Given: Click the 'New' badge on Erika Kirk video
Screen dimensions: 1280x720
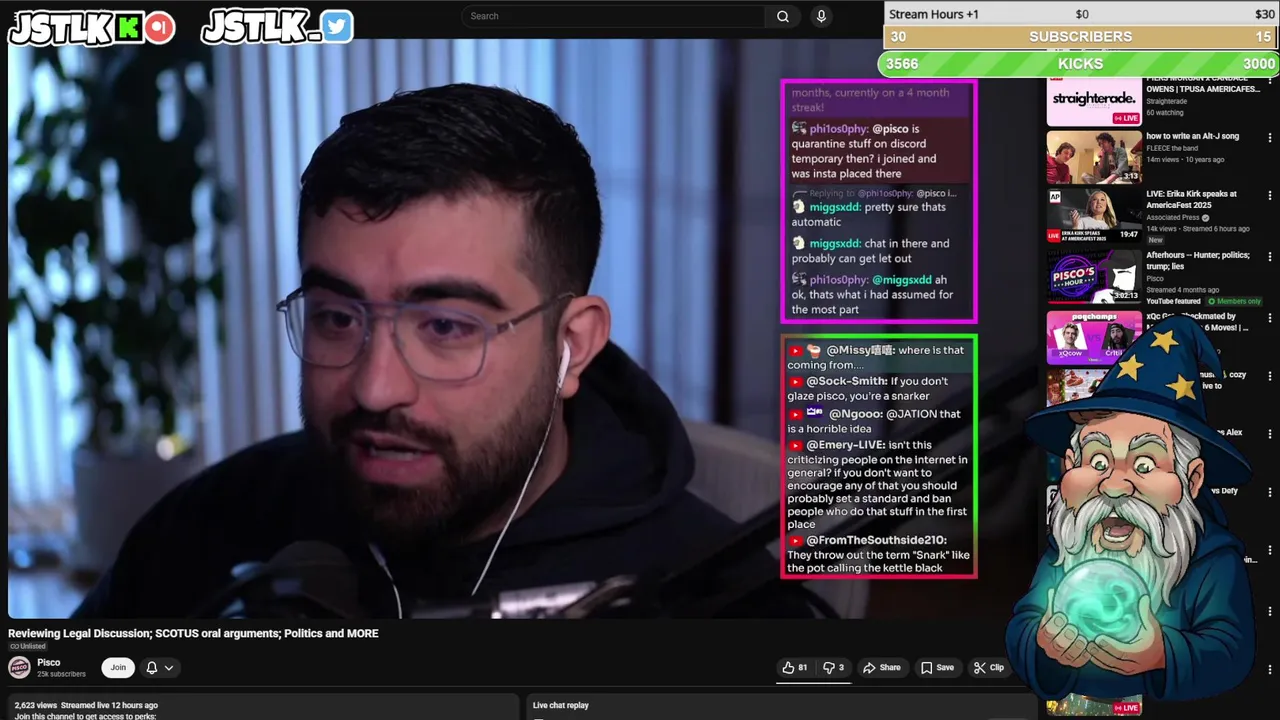Looking at the screenshot, I should pyautogui.click(x=1155, y=240).
